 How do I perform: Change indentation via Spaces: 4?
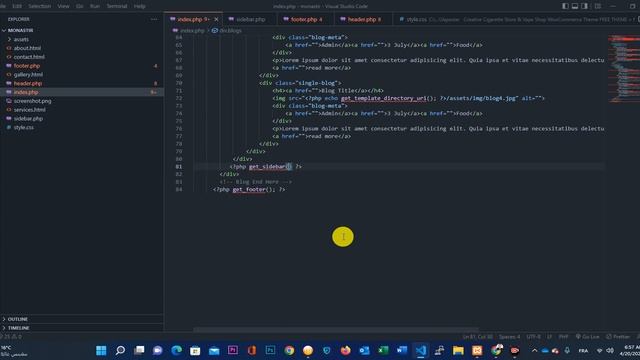click(x=509, y=337)
